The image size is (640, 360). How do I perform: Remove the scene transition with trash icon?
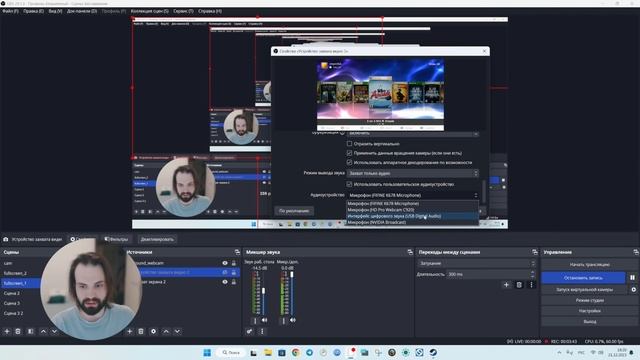click(x=519, y=285)
